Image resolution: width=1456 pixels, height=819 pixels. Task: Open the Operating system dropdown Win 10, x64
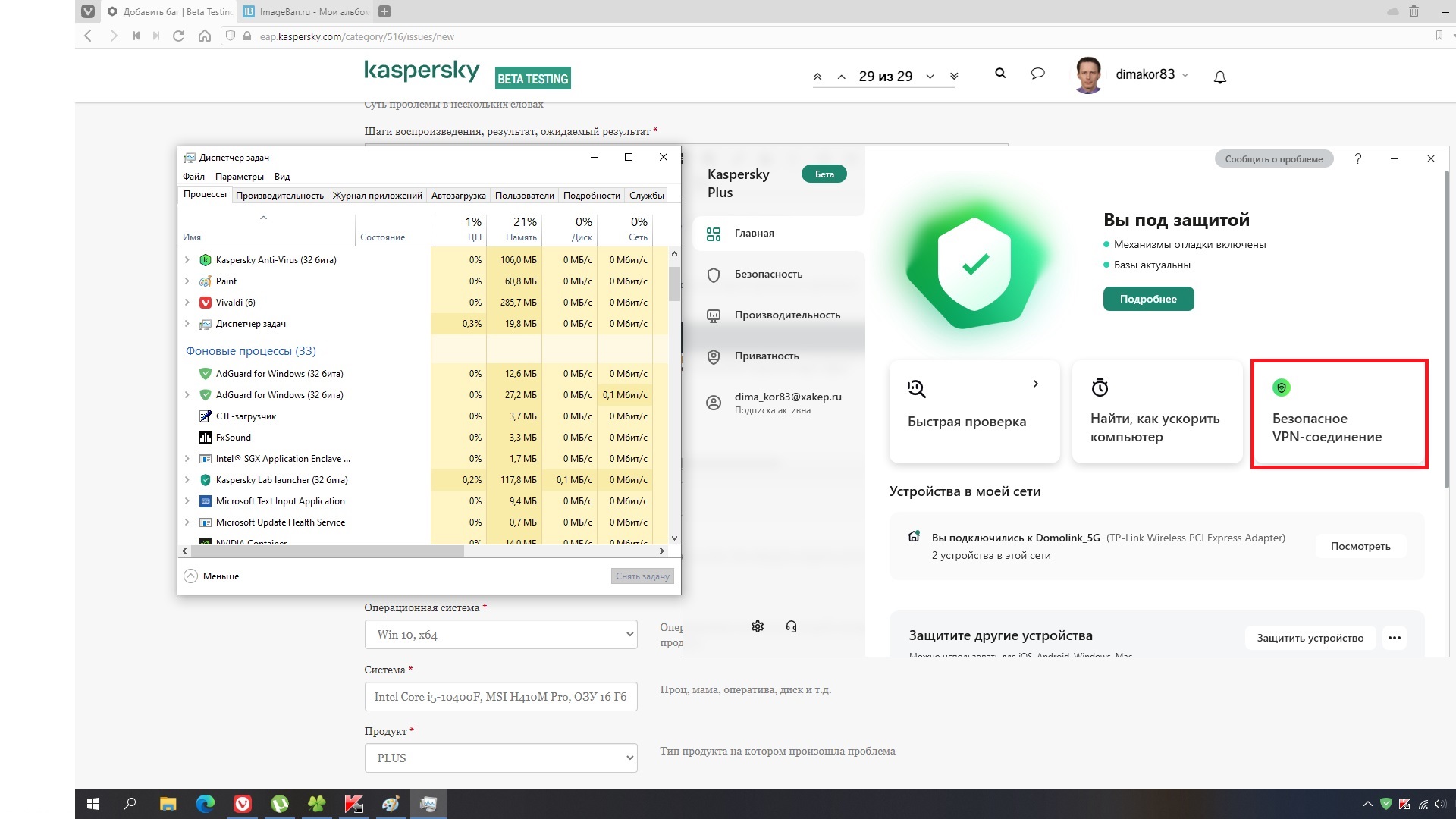tap(500, 634)
